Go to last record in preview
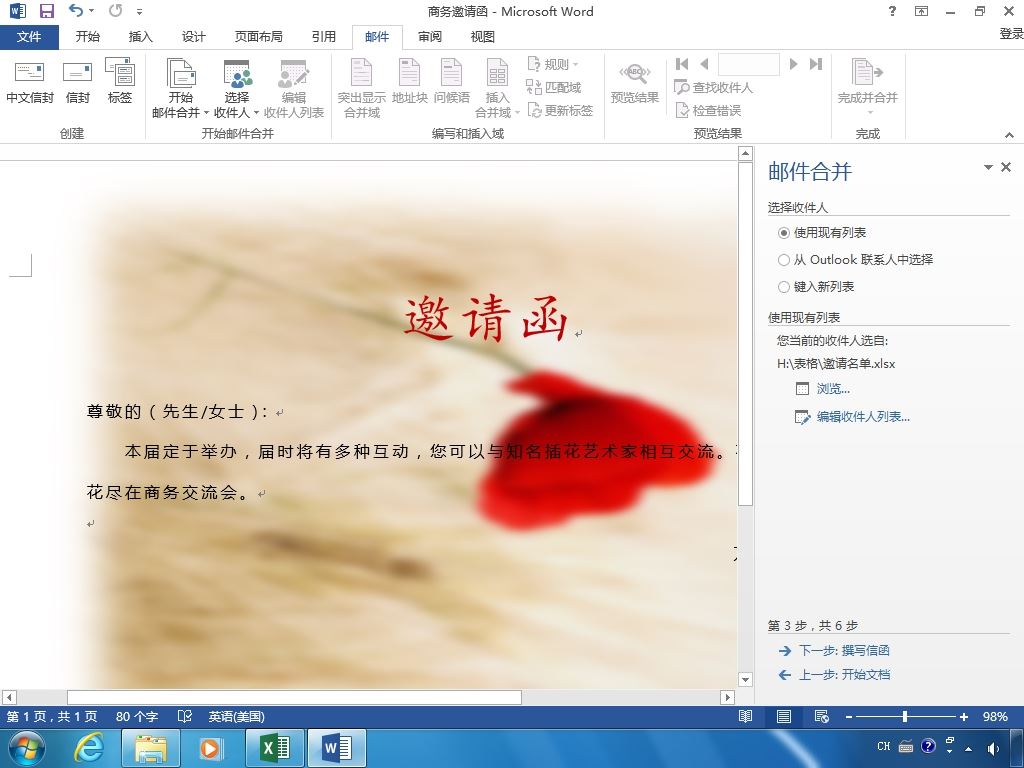The image size is (1024, 768). (816, 64)
